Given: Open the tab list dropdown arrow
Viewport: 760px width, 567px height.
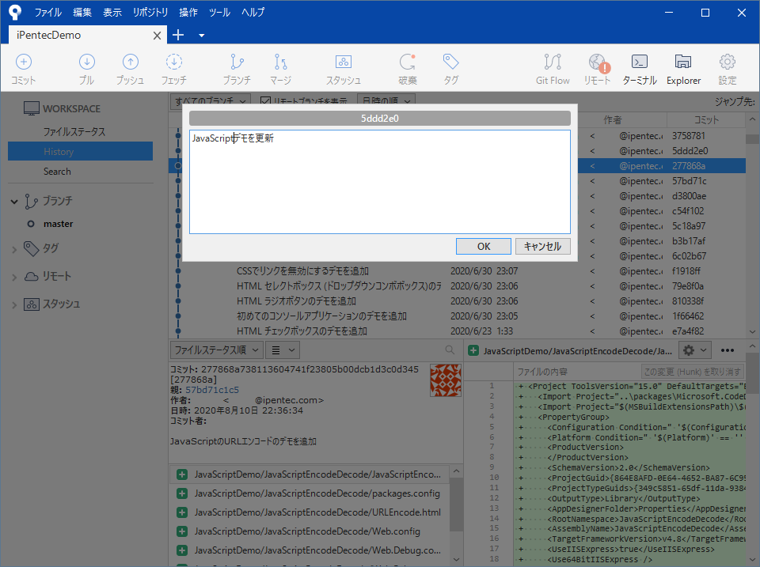Looking at the screenshot, I should [x=202, y=35].
